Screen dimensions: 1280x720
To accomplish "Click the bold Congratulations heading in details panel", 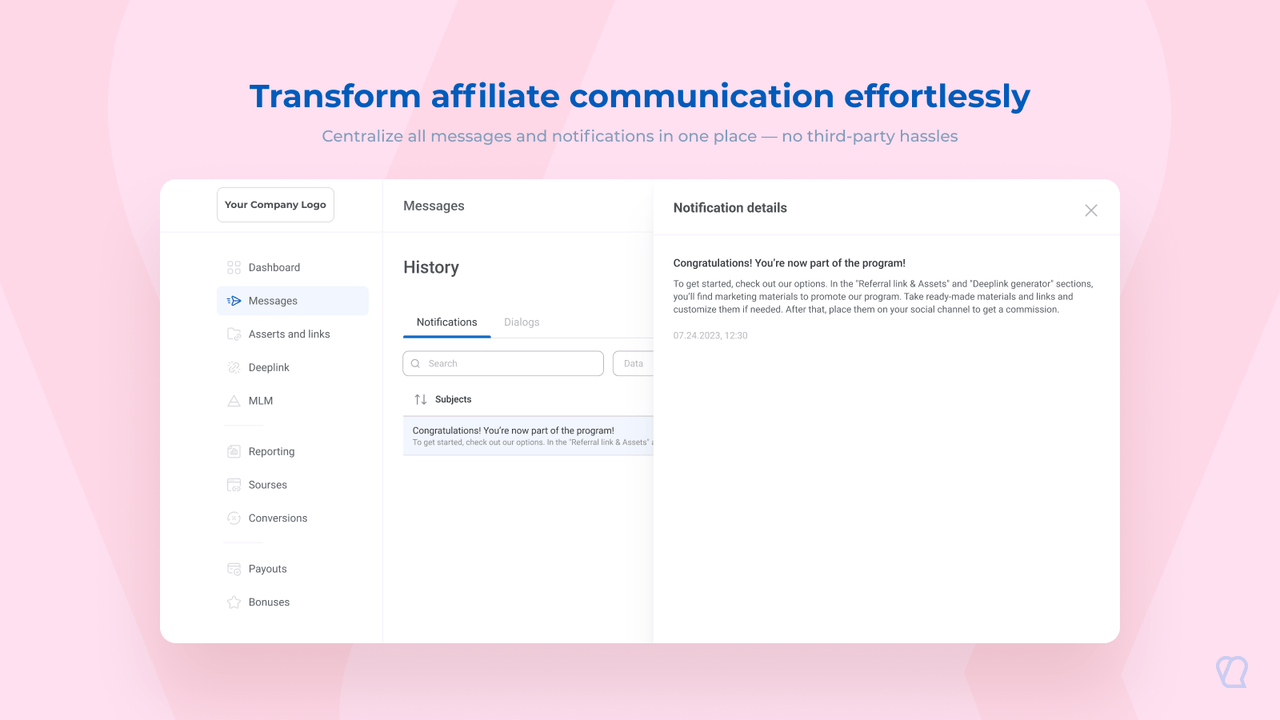I will click(x=789, y=263).
